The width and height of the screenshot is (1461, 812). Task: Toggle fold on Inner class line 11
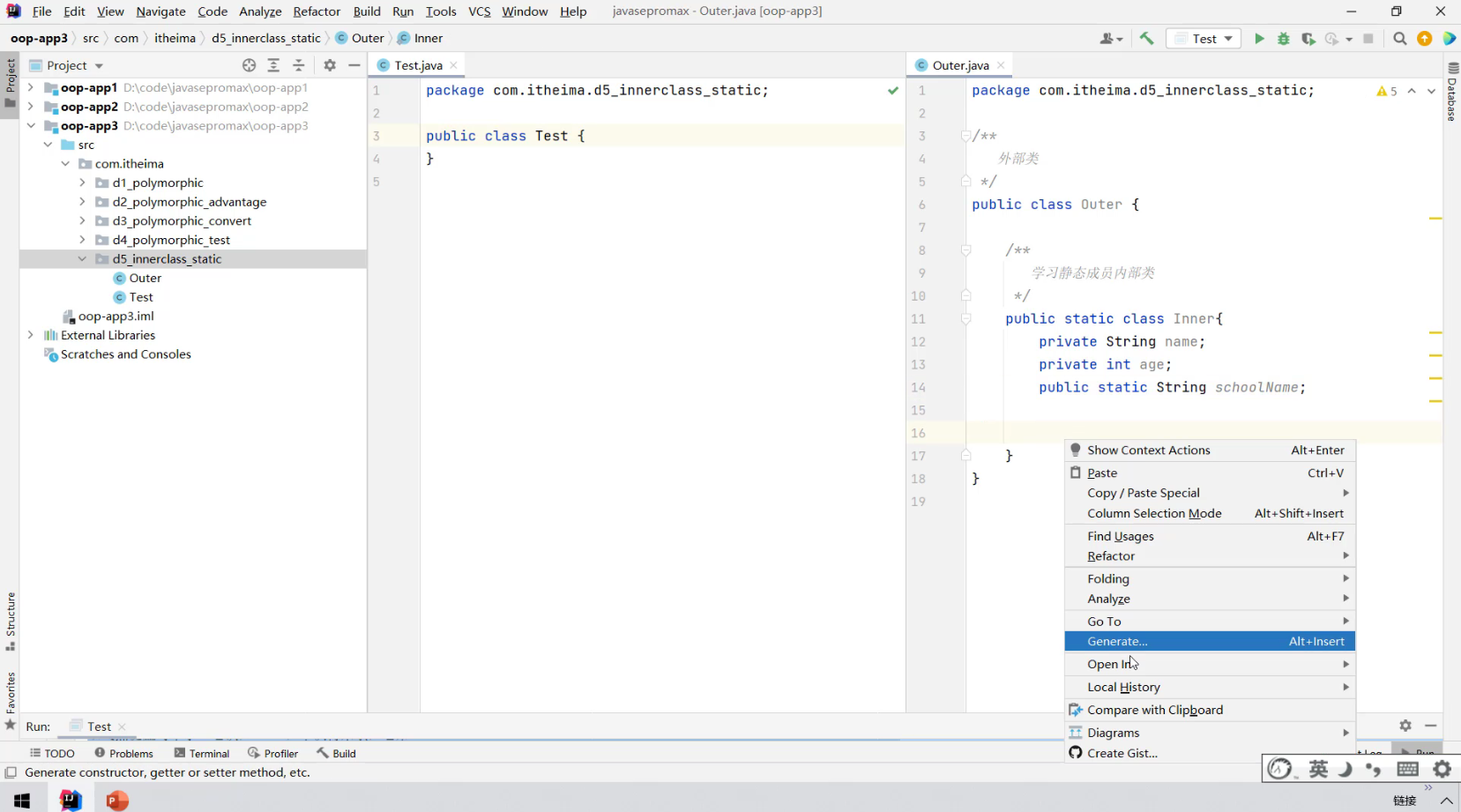965,319
